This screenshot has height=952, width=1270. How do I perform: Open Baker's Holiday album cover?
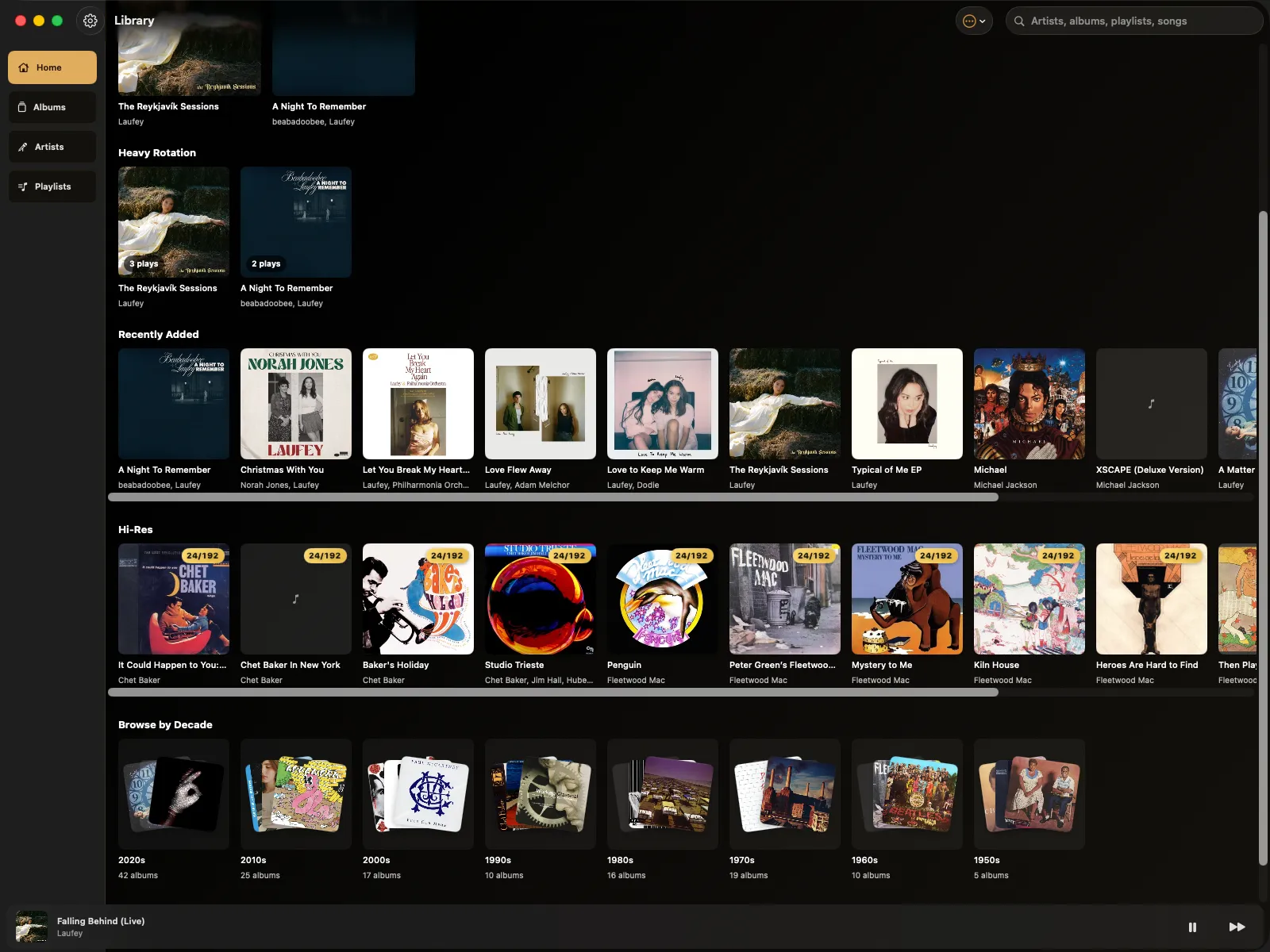point(418,599)
